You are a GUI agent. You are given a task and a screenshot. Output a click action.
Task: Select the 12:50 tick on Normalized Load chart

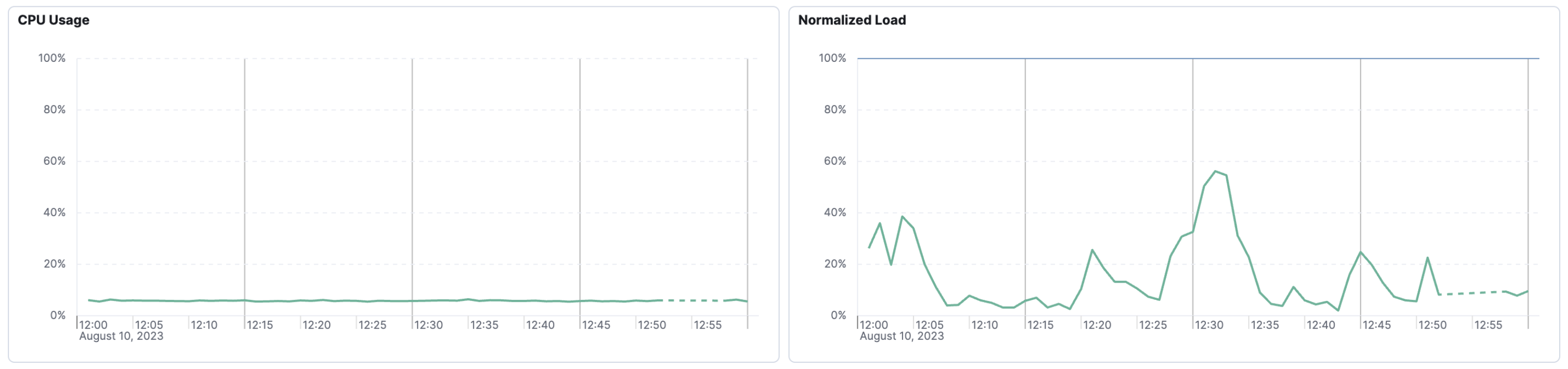click(1432, 325)
